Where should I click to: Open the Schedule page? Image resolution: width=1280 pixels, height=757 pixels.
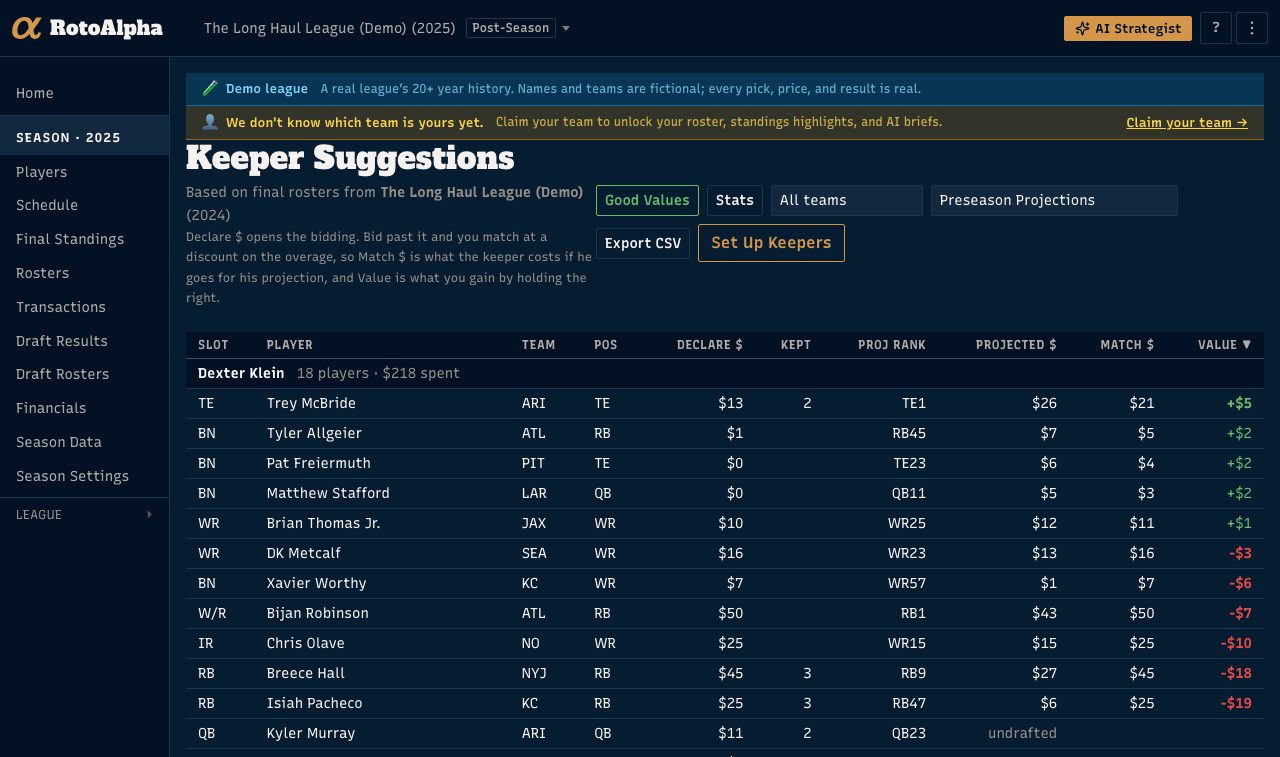47,205
